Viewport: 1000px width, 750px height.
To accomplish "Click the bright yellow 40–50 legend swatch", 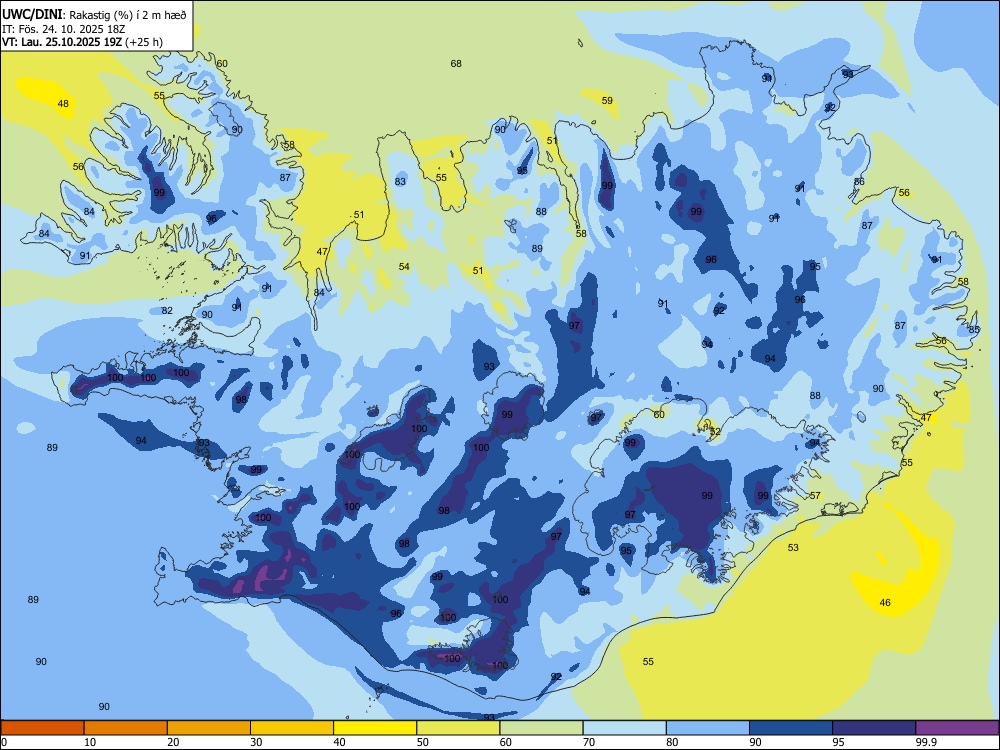I will [375, 728].
